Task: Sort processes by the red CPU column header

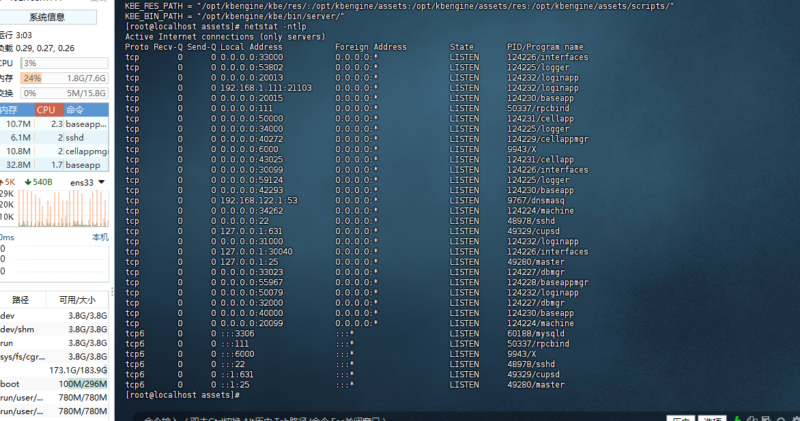Action: (x=47, y=109)
